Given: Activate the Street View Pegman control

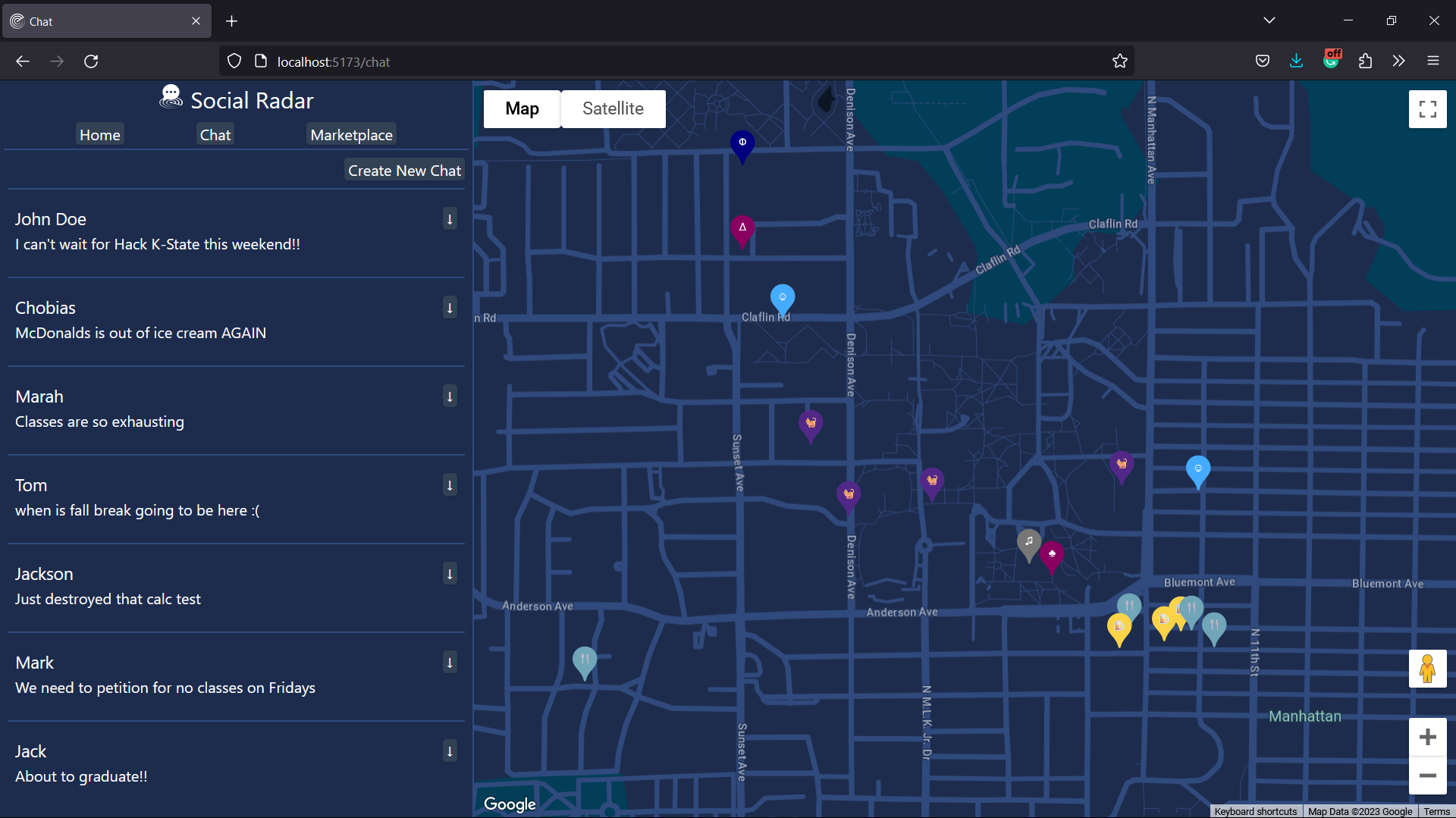Looking at the screenshot, I should [x=1427, y=668].
